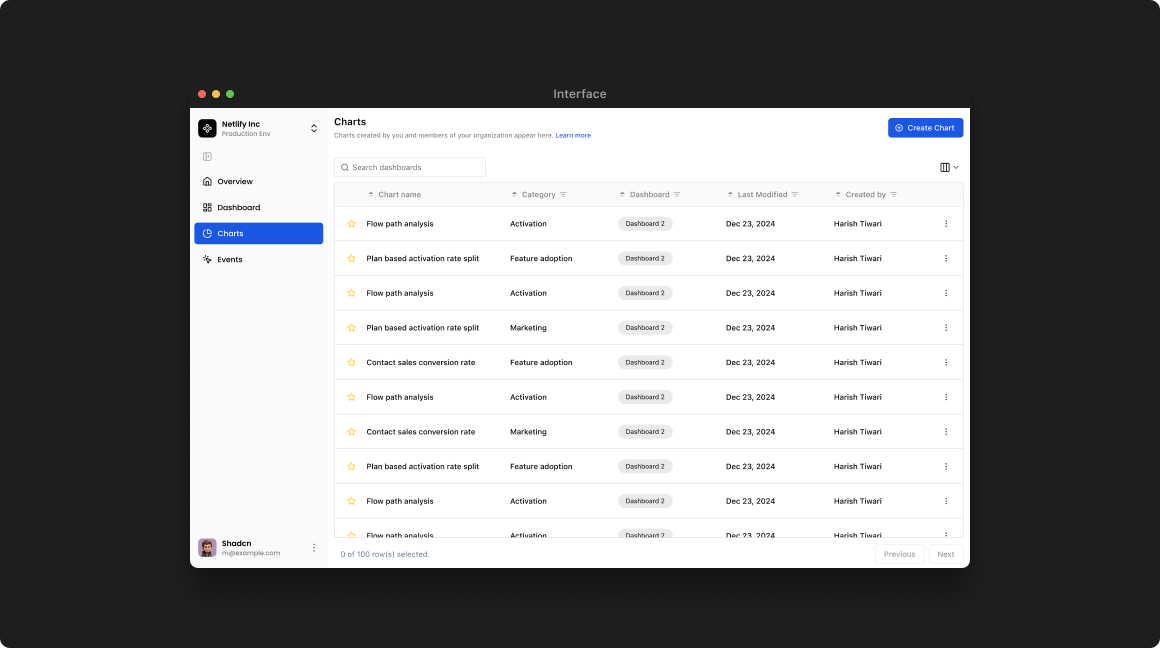Go to the Next page of results
1160x648 pixels.
point(945,554)
